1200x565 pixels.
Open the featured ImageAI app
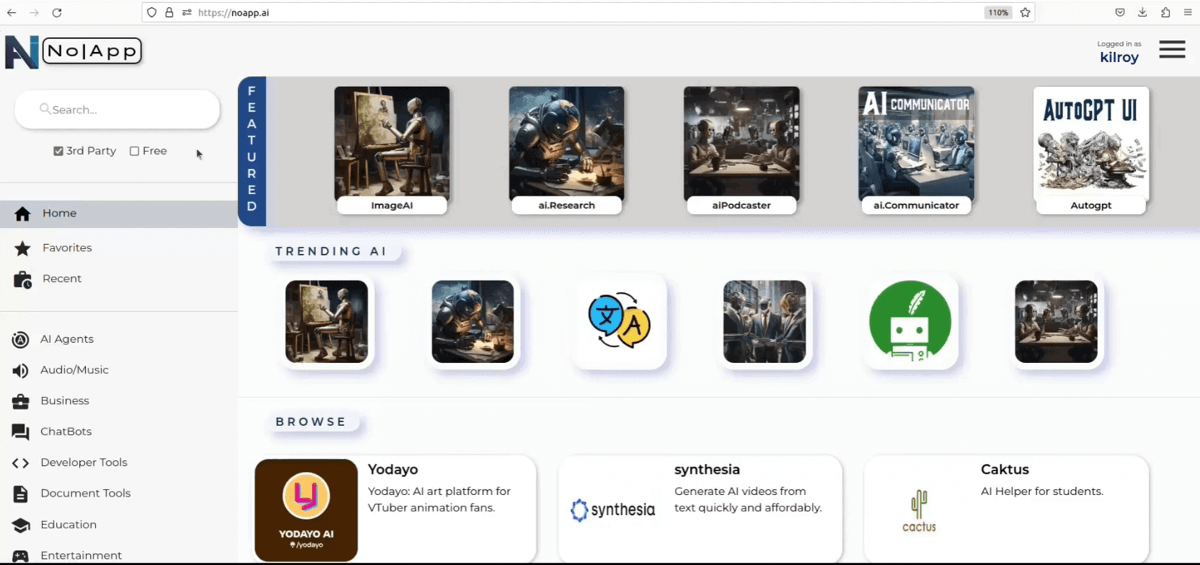(x=391, y=150)
